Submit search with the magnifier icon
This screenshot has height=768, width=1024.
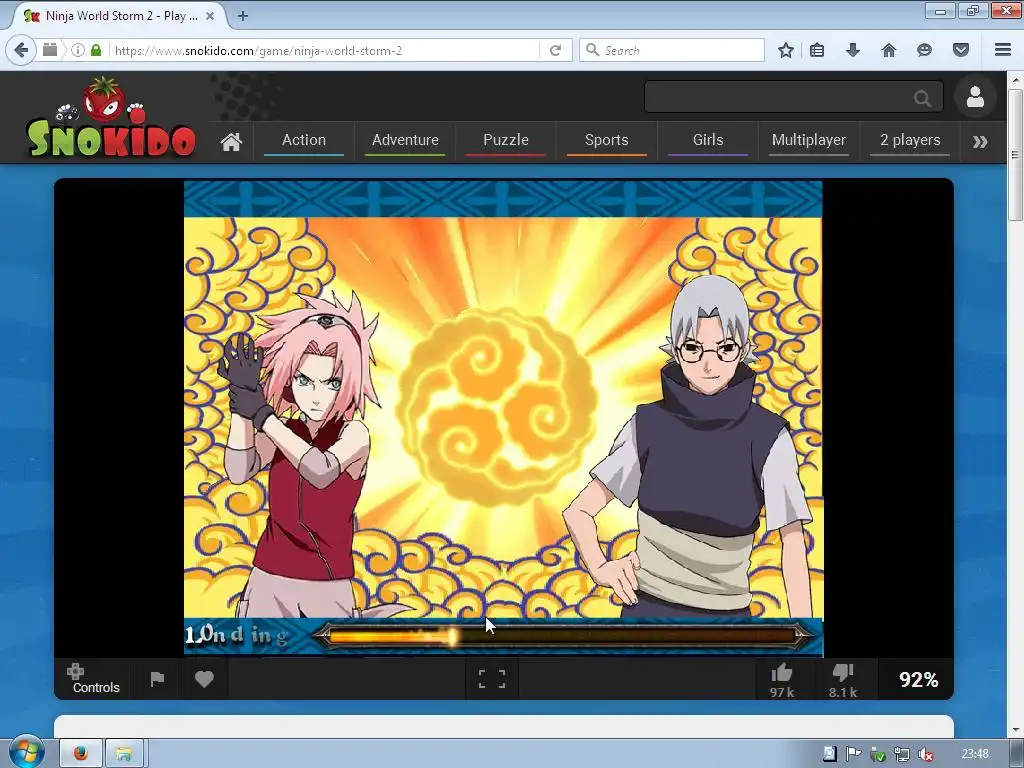(x=923, y=98)
